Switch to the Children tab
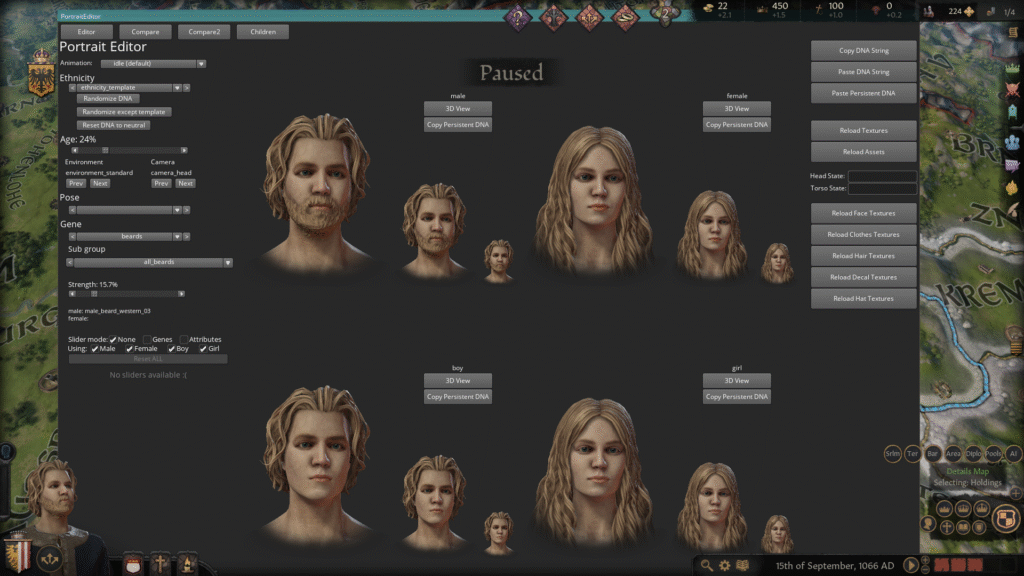The height and width of the screenshot is (576, 1024). [x=262, y=31]
